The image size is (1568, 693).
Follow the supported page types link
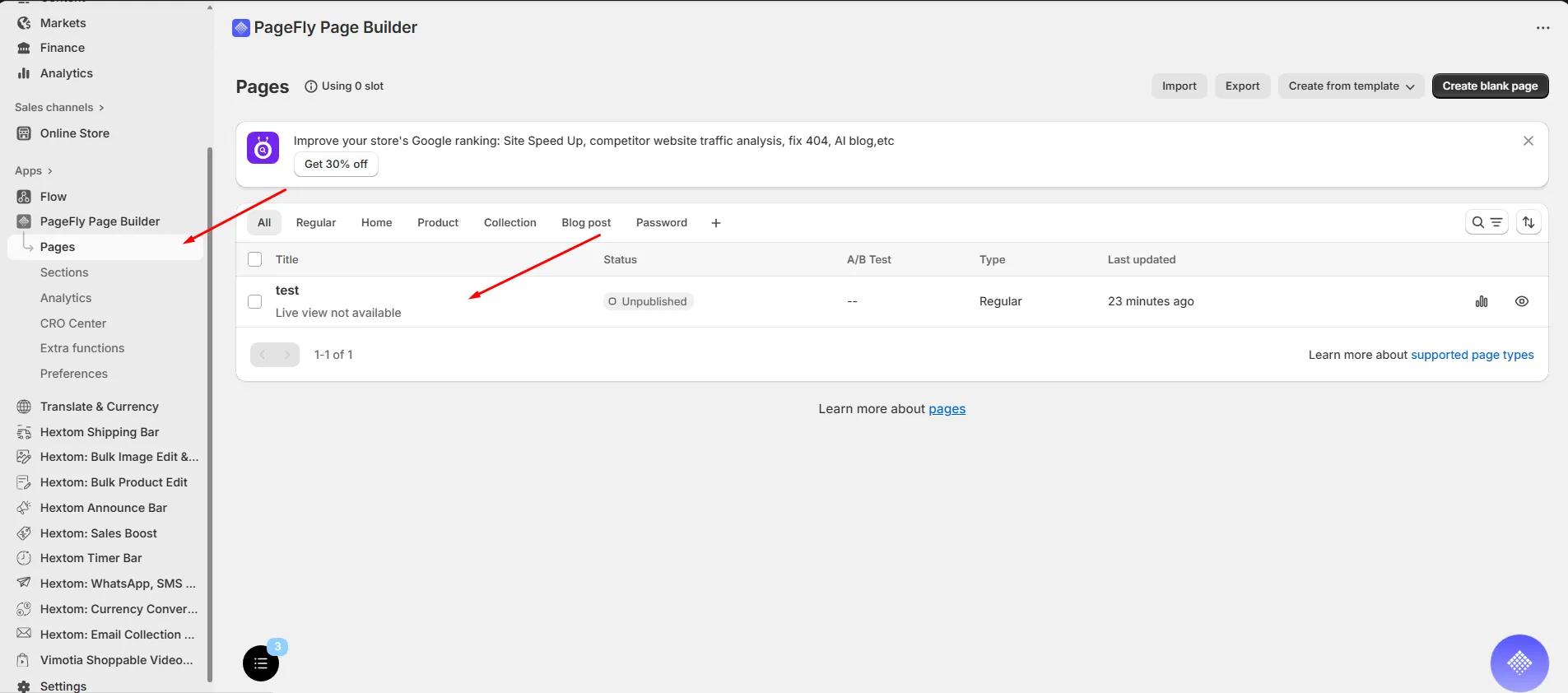coord(1472,355)
